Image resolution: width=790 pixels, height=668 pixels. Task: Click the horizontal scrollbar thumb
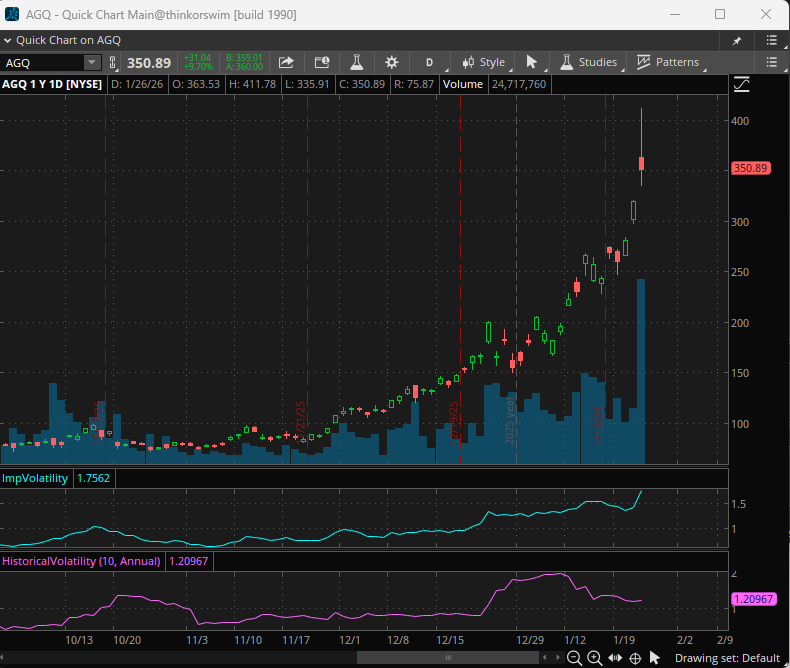coord(448,658)
